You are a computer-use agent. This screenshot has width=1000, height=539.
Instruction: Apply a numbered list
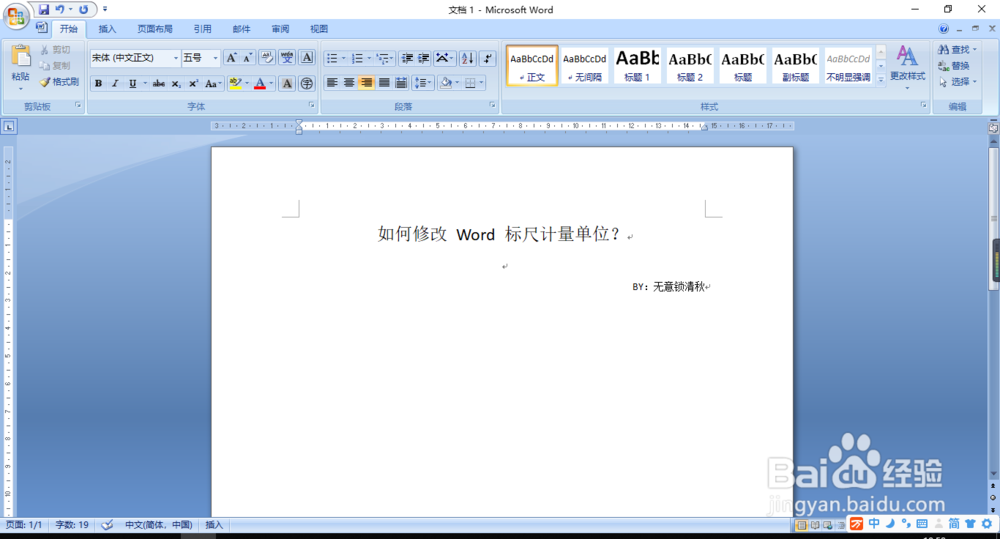click(357, 59)
